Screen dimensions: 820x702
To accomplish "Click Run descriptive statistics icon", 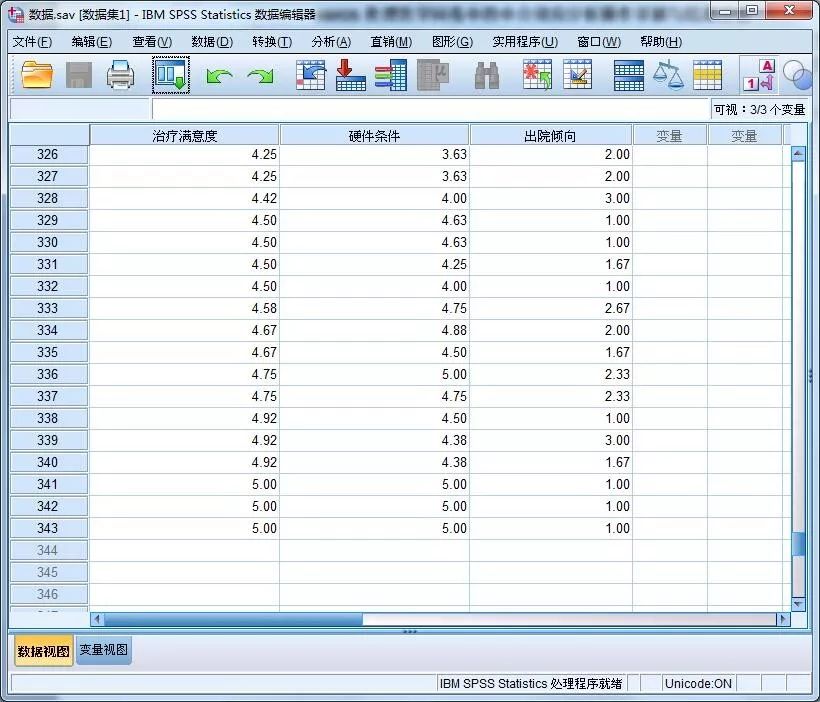I will click(434, 75).
